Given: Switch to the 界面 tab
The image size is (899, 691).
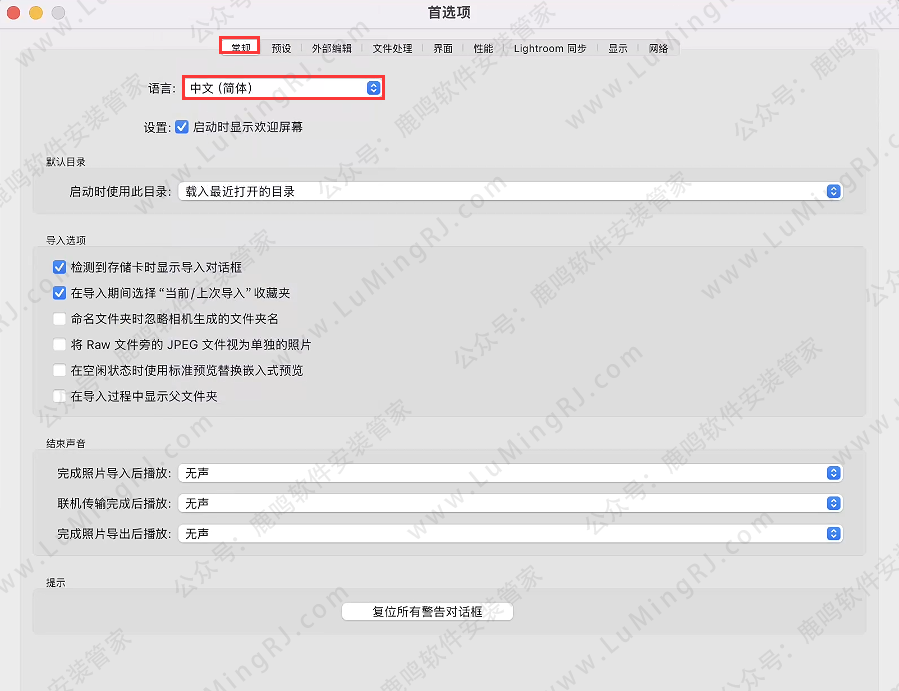Looking at the screenshot, I should (x=442, y=47).
